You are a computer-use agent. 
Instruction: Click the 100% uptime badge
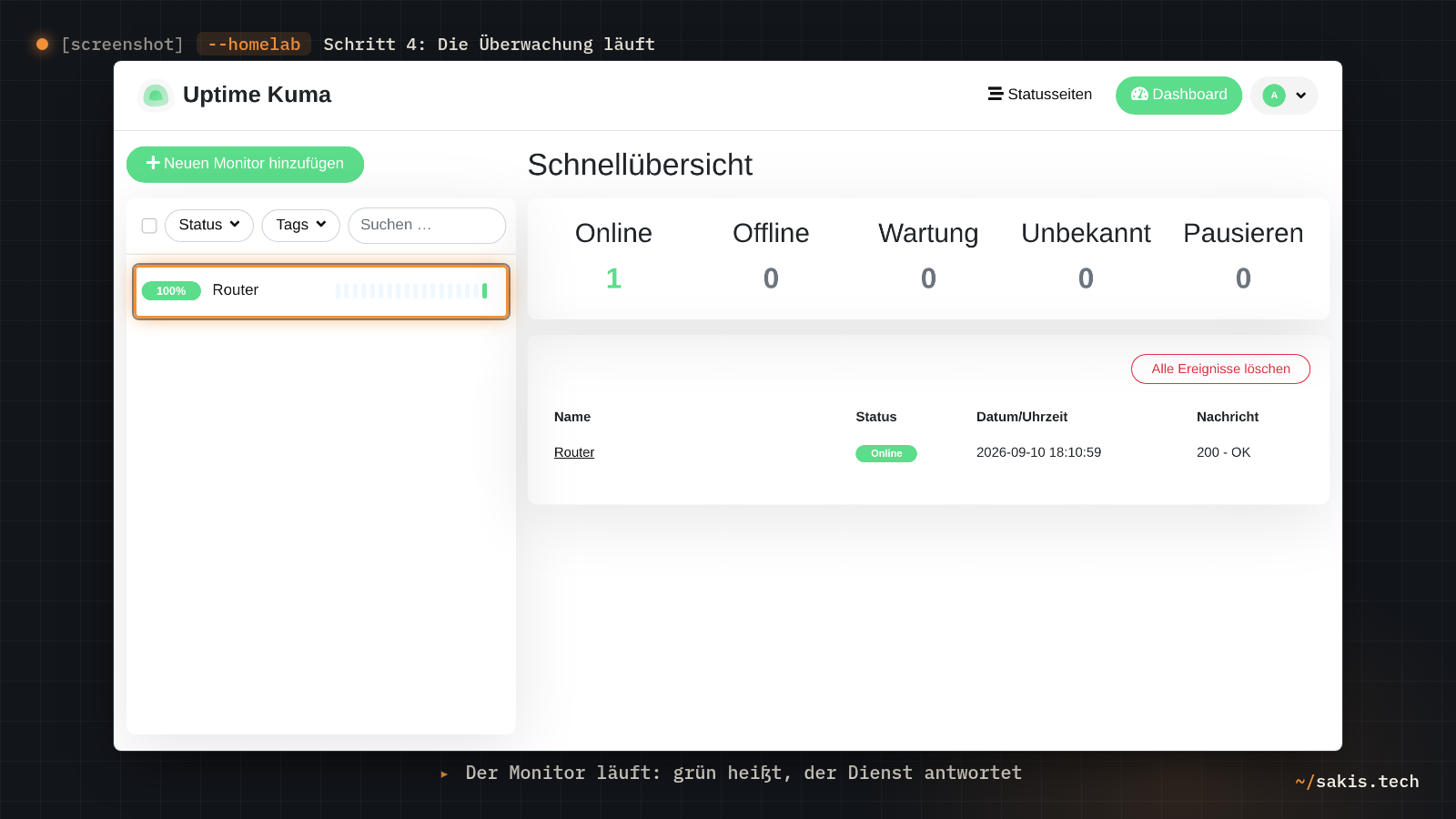(171, 291)
